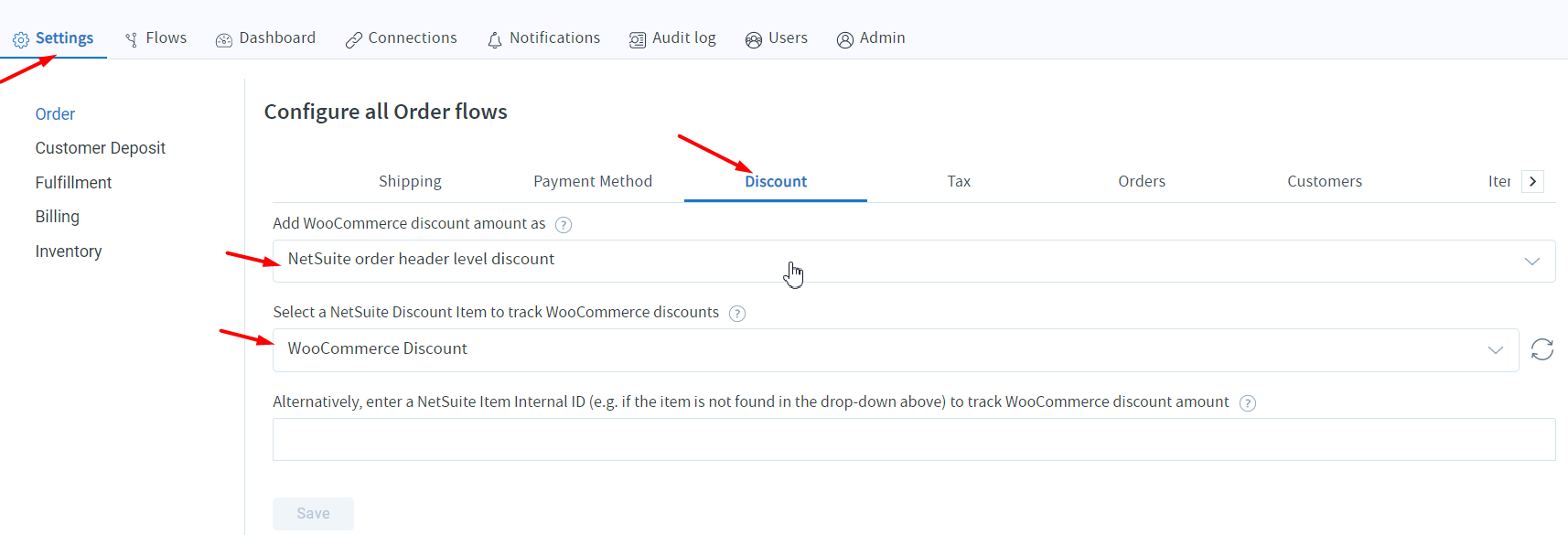Open the Connections page
This screenshot has height=535, width=1568.
tap(402, 38)
